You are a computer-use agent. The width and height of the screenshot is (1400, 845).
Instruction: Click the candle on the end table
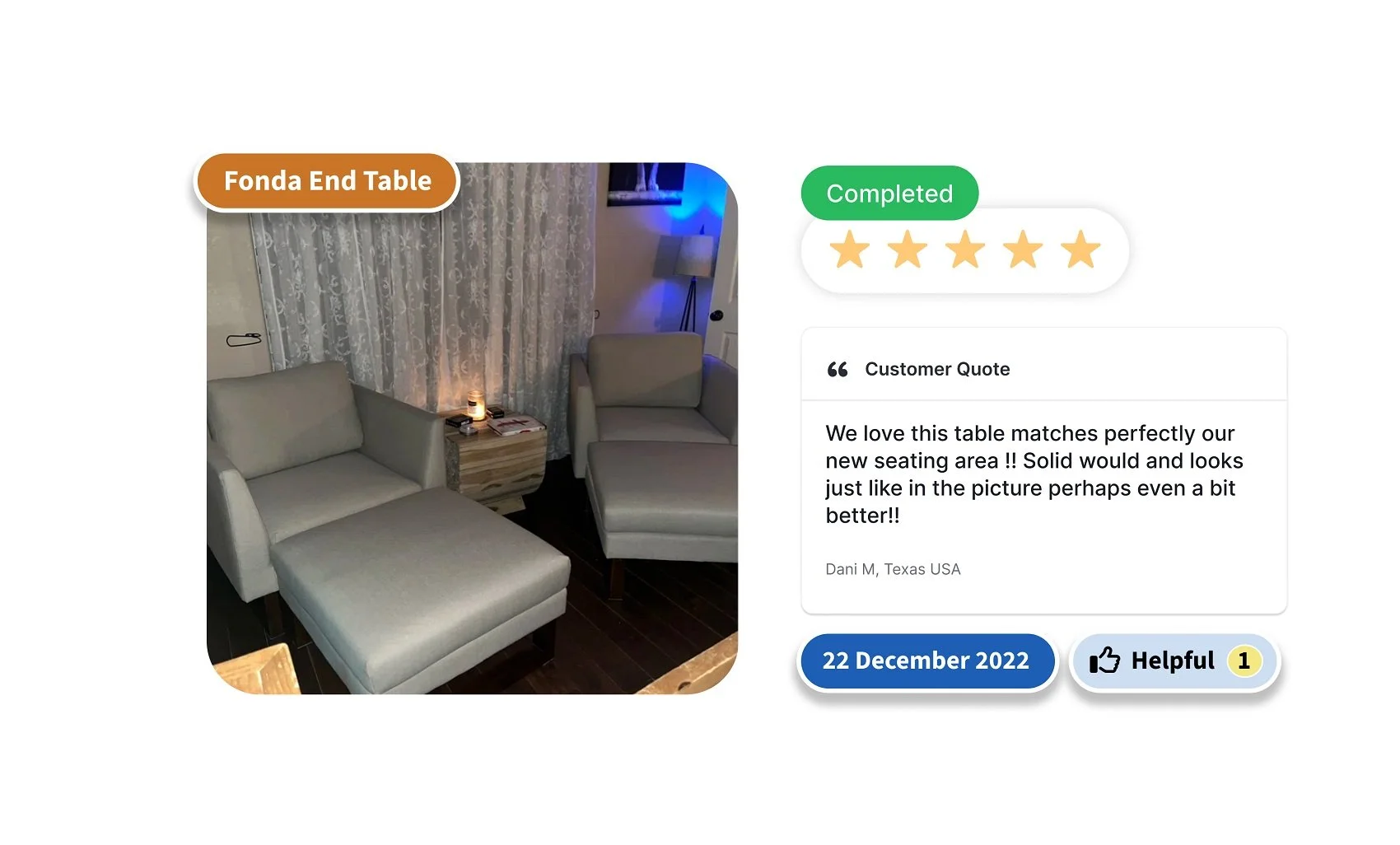tap(476, 405)
